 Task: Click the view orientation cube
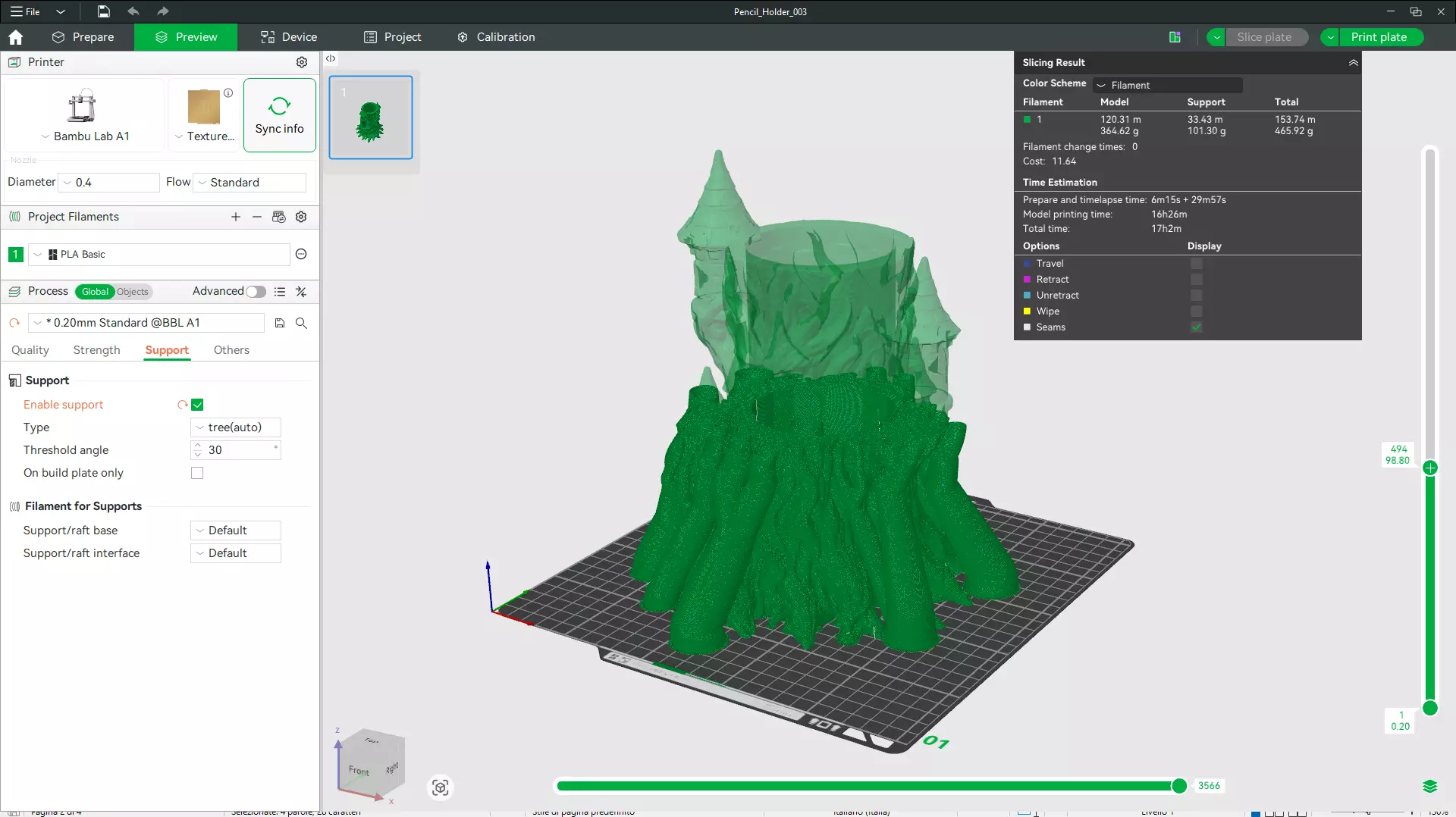(x=372, y=765)
